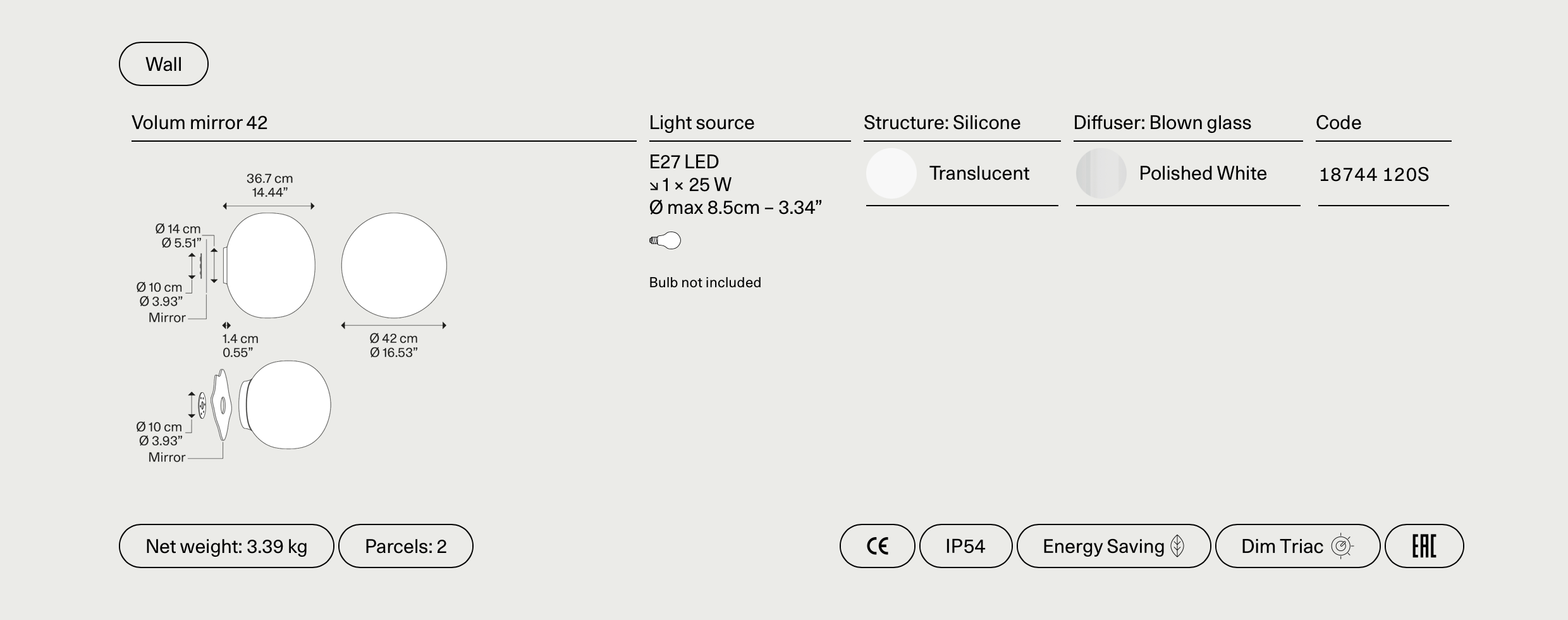Click the Diffuser: Blown glass header
1568x620 pixels.
1162,123
